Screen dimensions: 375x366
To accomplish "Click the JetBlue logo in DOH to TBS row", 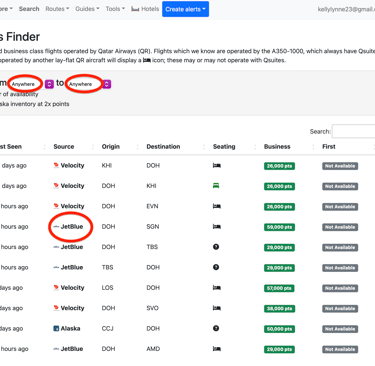I will click(x=56, y=247).
